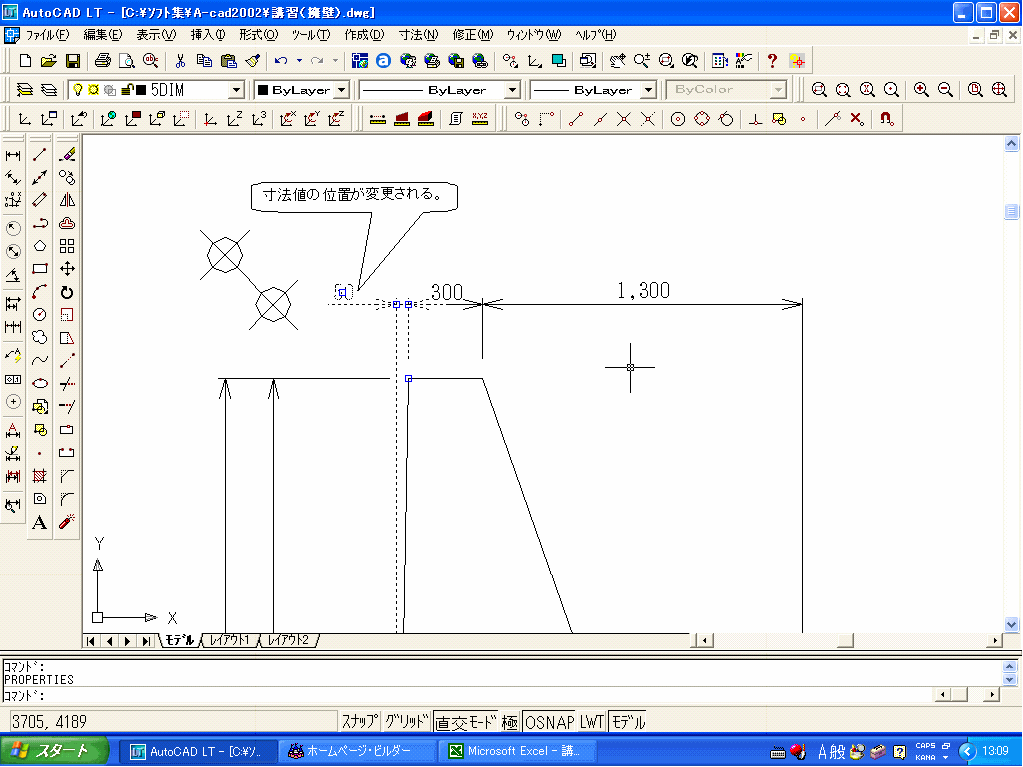This screenshot has height=767, width=1023.
Task: Pick the Polygon drawing tool
Action: tap(40, 246)
